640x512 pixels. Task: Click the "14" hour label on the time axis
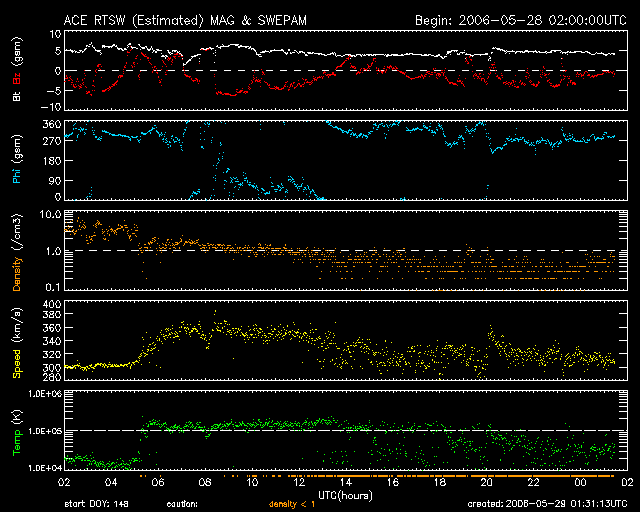pyautogui.click(x=346, y=483)
